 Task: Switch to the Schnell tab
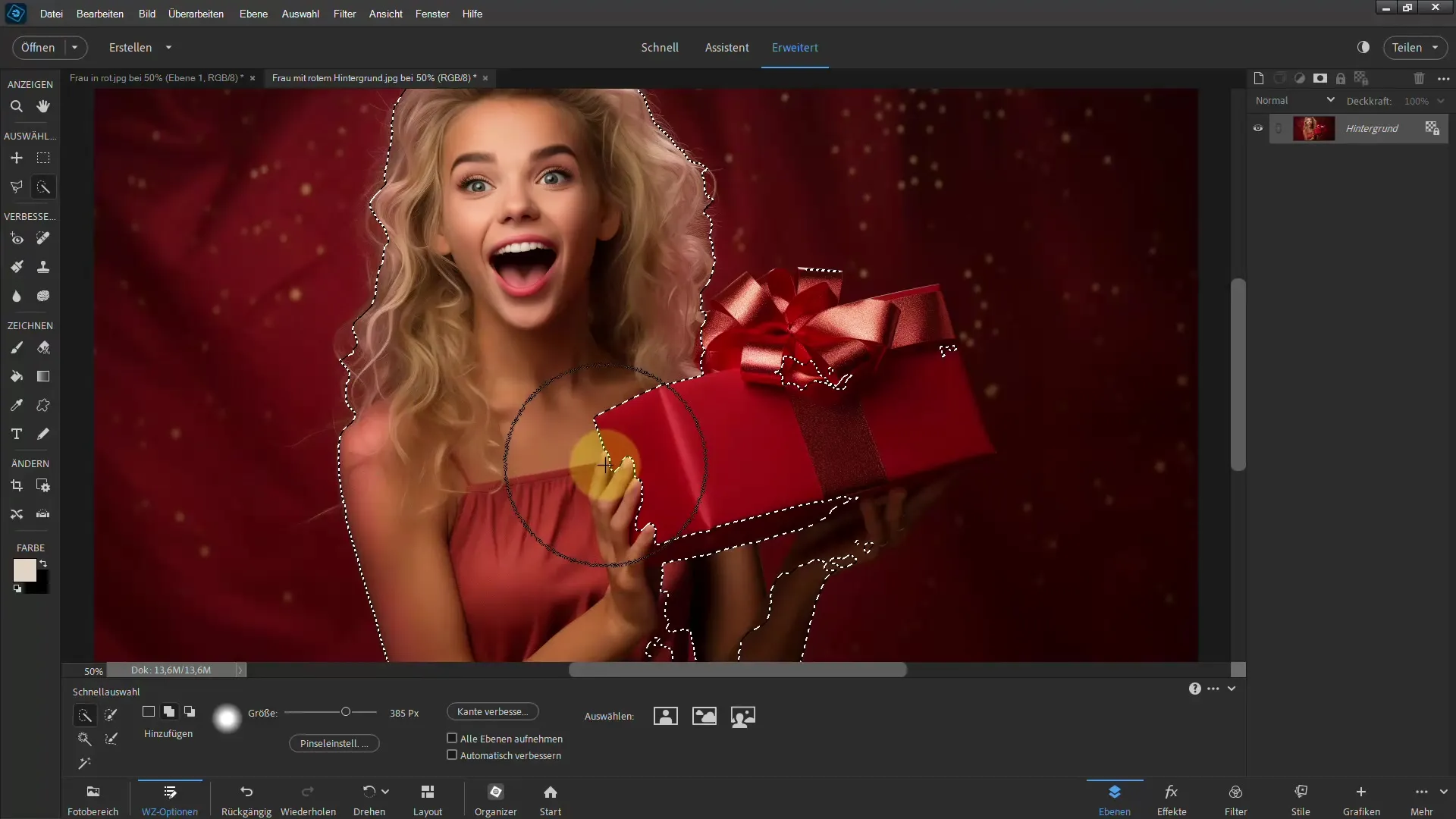[660, 47]
